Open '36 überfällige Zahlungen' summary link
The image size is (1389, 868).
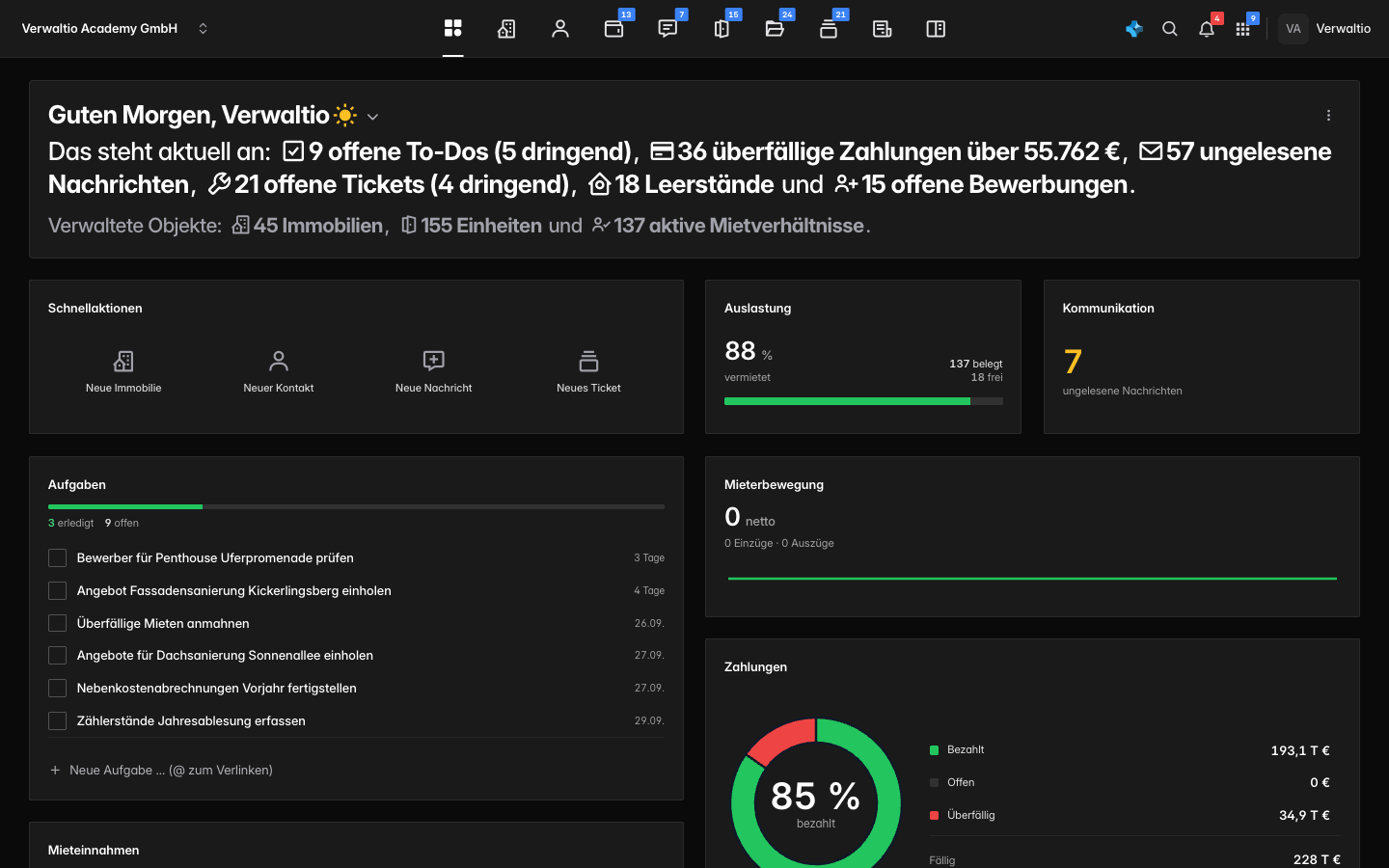click(x=885, y=151)
